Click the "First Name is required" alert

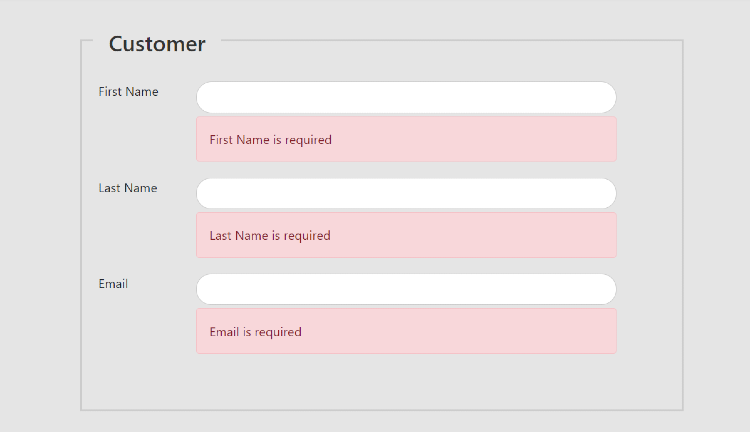[x=406, y=140]
